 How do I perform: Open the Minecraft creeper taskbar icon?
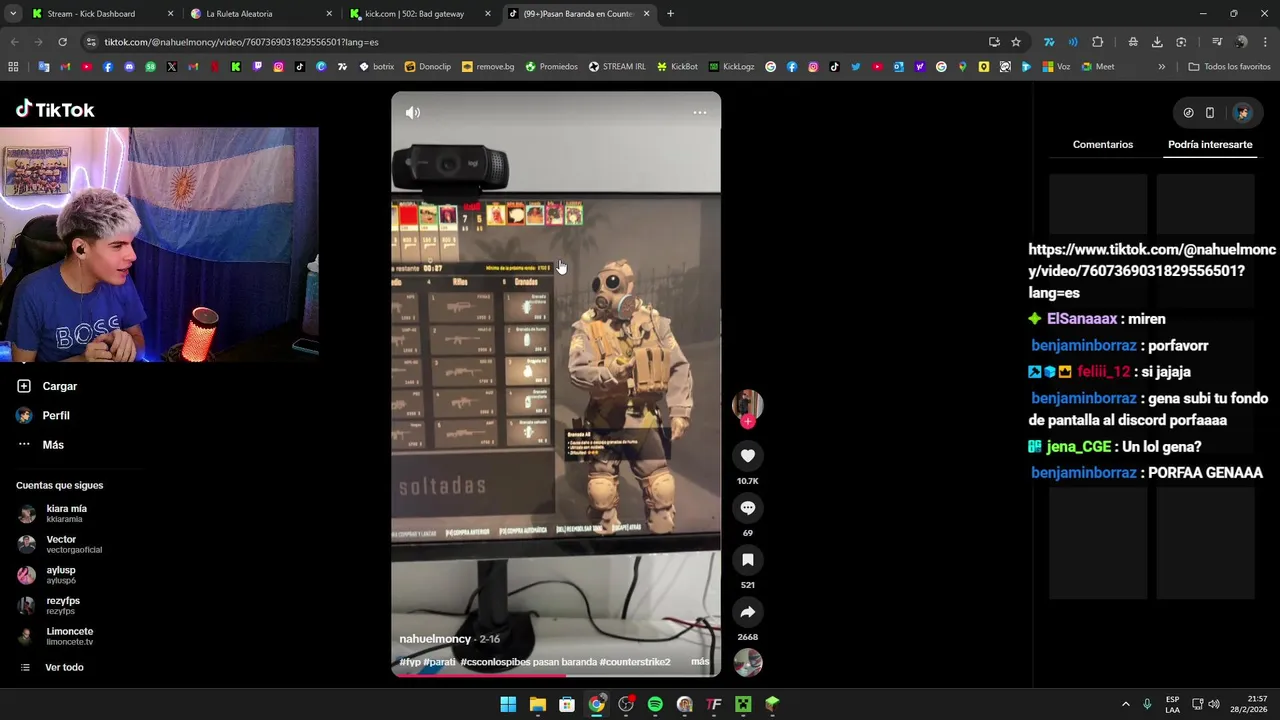[x=743, y=704]
